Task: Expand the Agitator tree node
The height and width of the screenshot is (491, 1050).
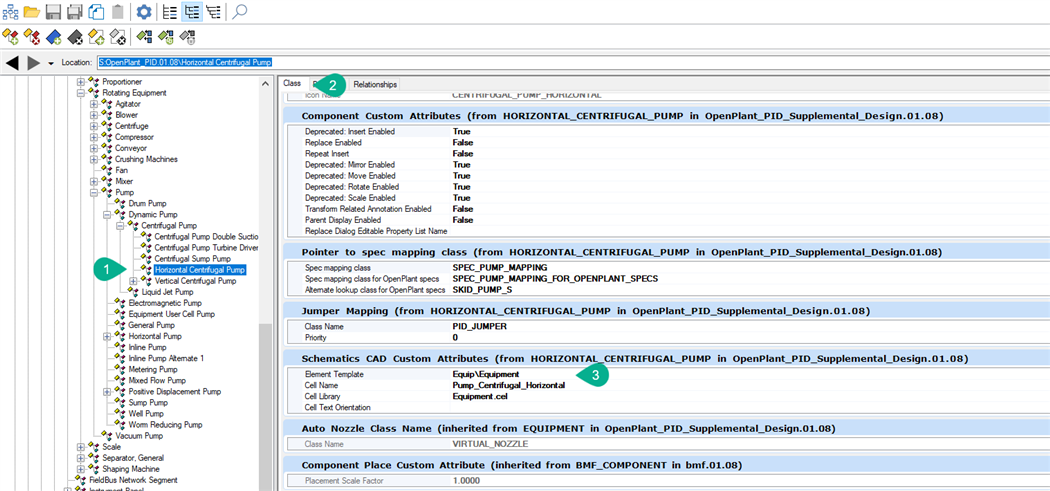Action: click(x=94, y=104)
